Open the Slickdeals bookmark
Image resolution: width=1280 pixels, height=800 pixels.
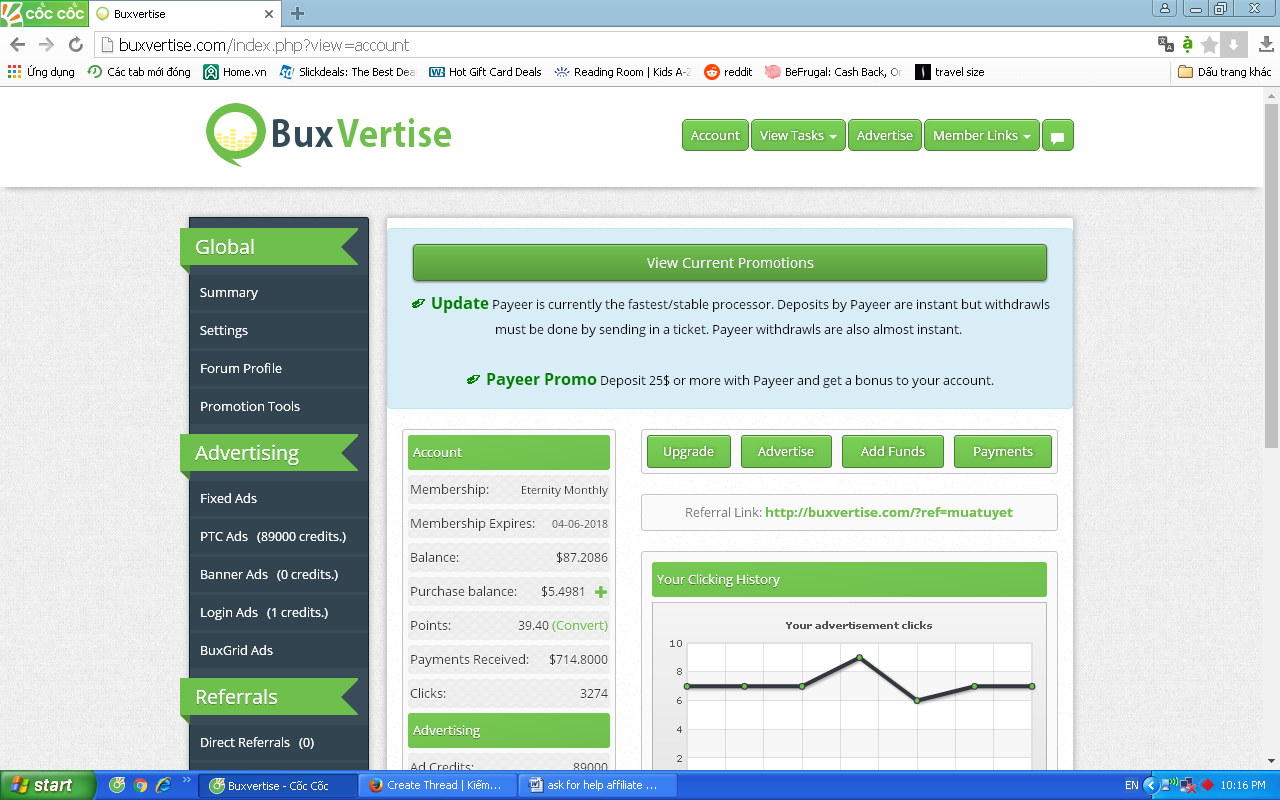pos(347,72)
